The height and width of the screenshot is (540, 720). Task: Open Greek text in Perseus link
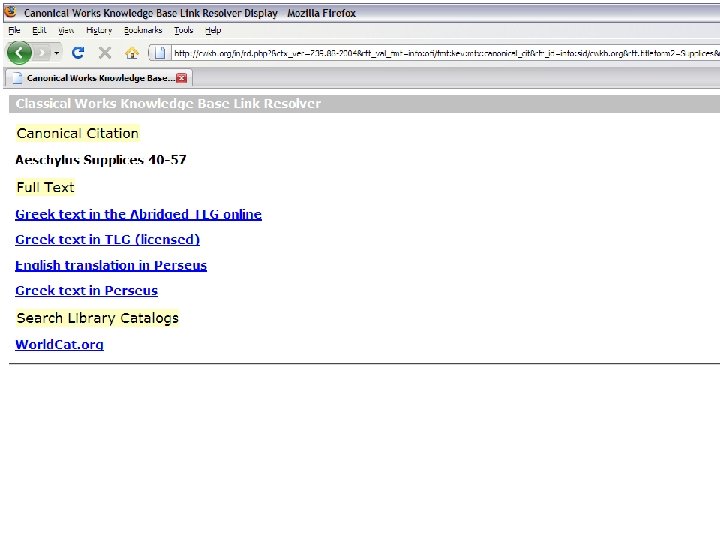pos(86,291)
